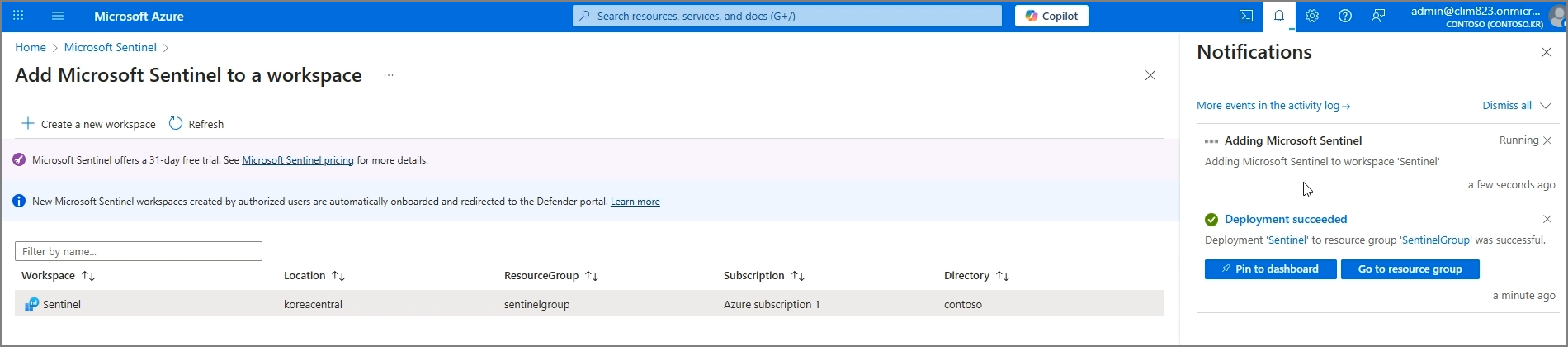
Task: Open the 'SentinelGroup' resource group link
Action: [x=1436, y=240]
